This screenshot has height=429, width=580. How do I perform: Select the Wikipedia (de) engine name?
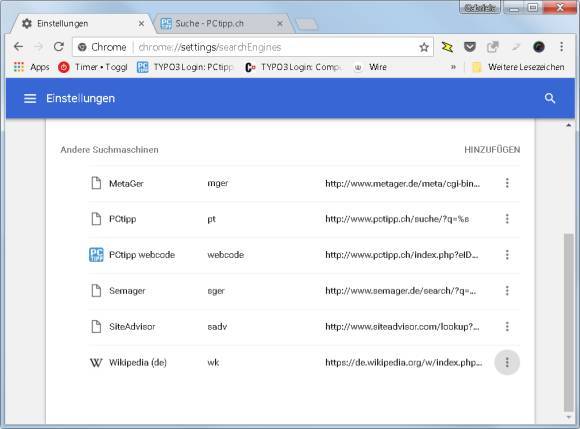coord(138,362)
